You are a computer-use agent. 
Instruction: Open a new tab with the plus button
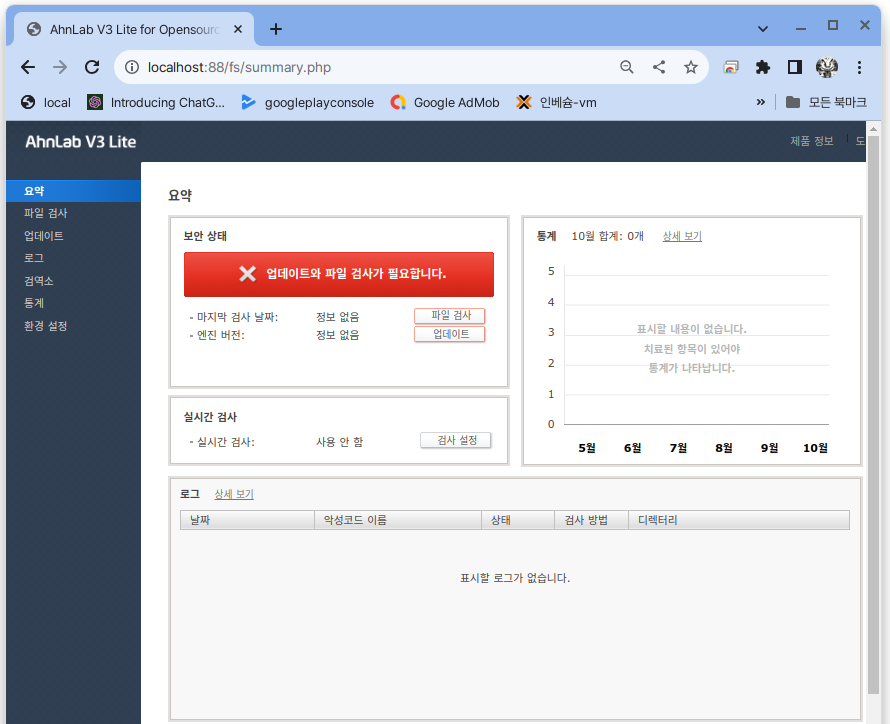276,29
